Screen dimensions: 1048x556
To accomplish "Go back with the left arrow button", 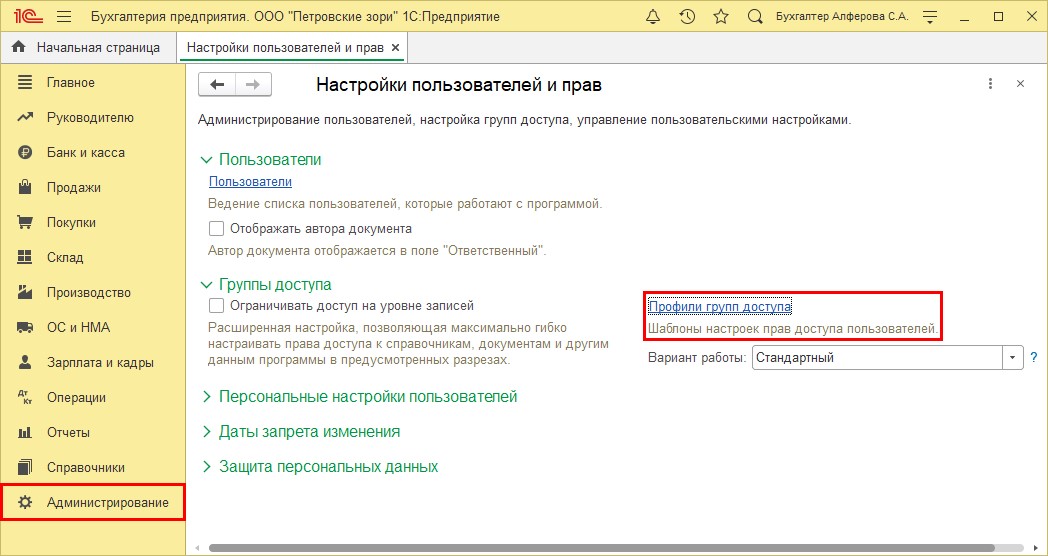I will tap(217, 84).
